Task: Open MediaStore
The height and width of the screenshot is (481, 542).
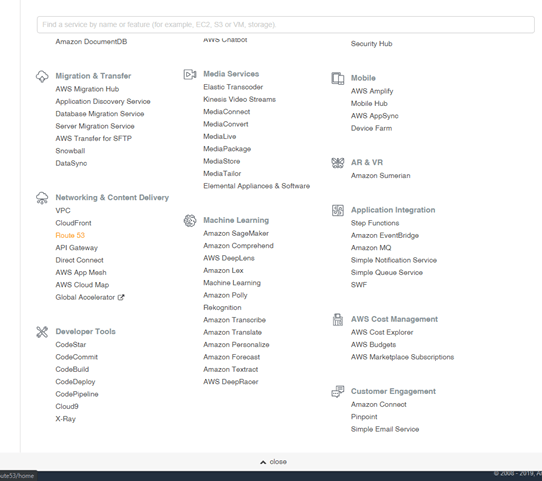Action: pos(221,161)
